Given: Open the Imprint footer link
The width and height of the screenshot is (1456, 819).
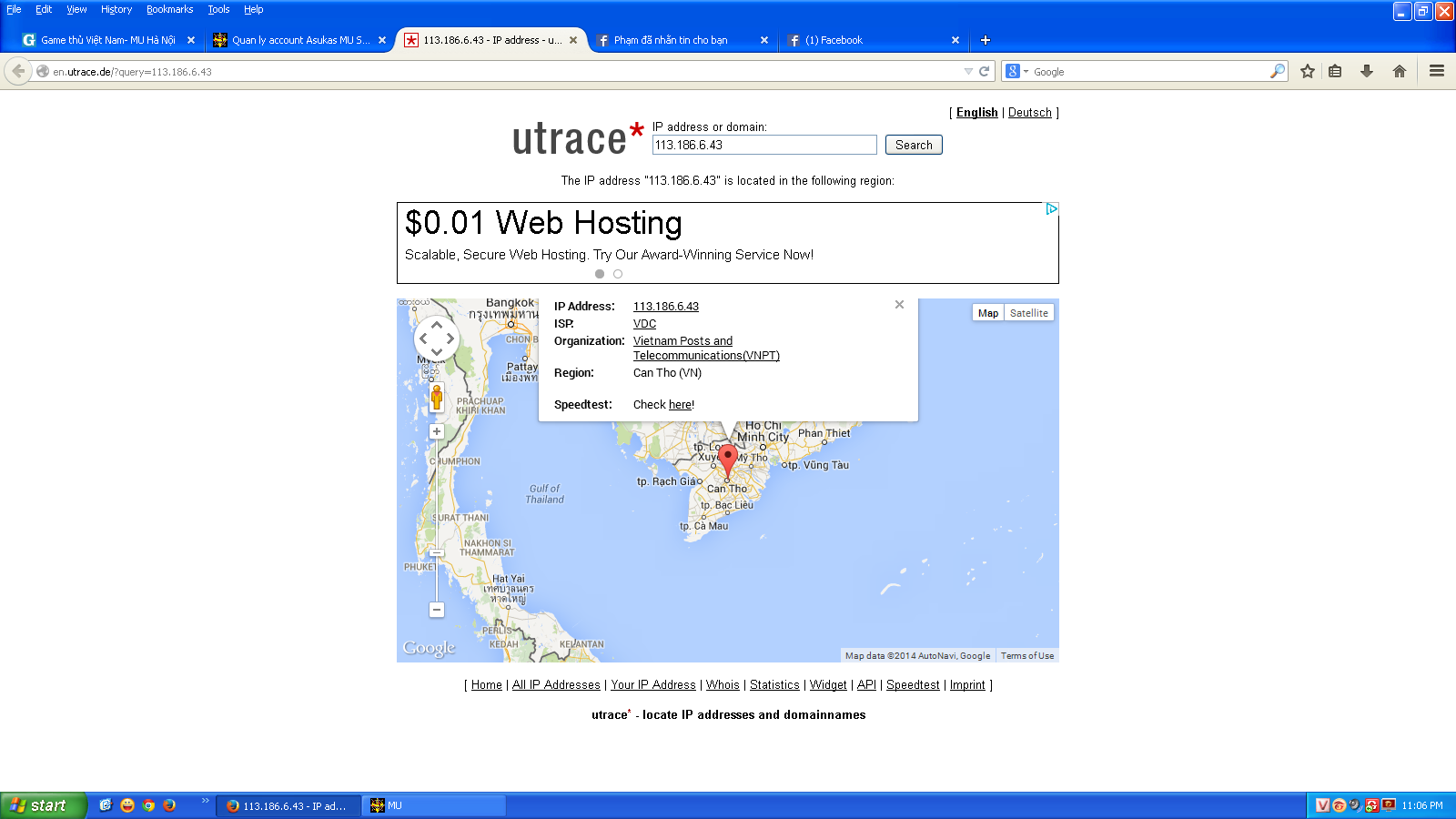Looking at the screenshot, I should tap(967, 685).
